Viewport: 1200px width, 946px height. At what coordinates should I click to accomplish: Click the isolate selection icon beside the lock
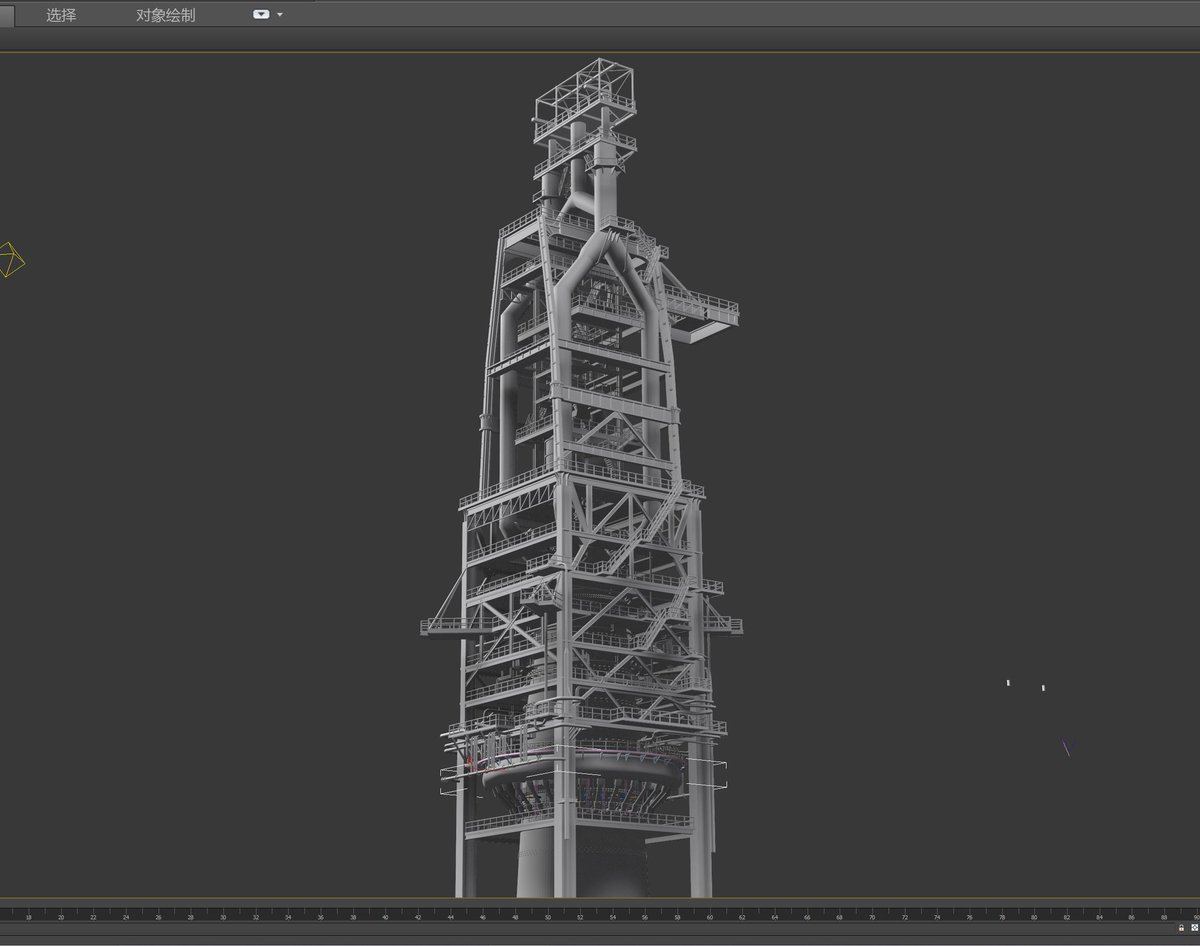(x=1194, y=927)
